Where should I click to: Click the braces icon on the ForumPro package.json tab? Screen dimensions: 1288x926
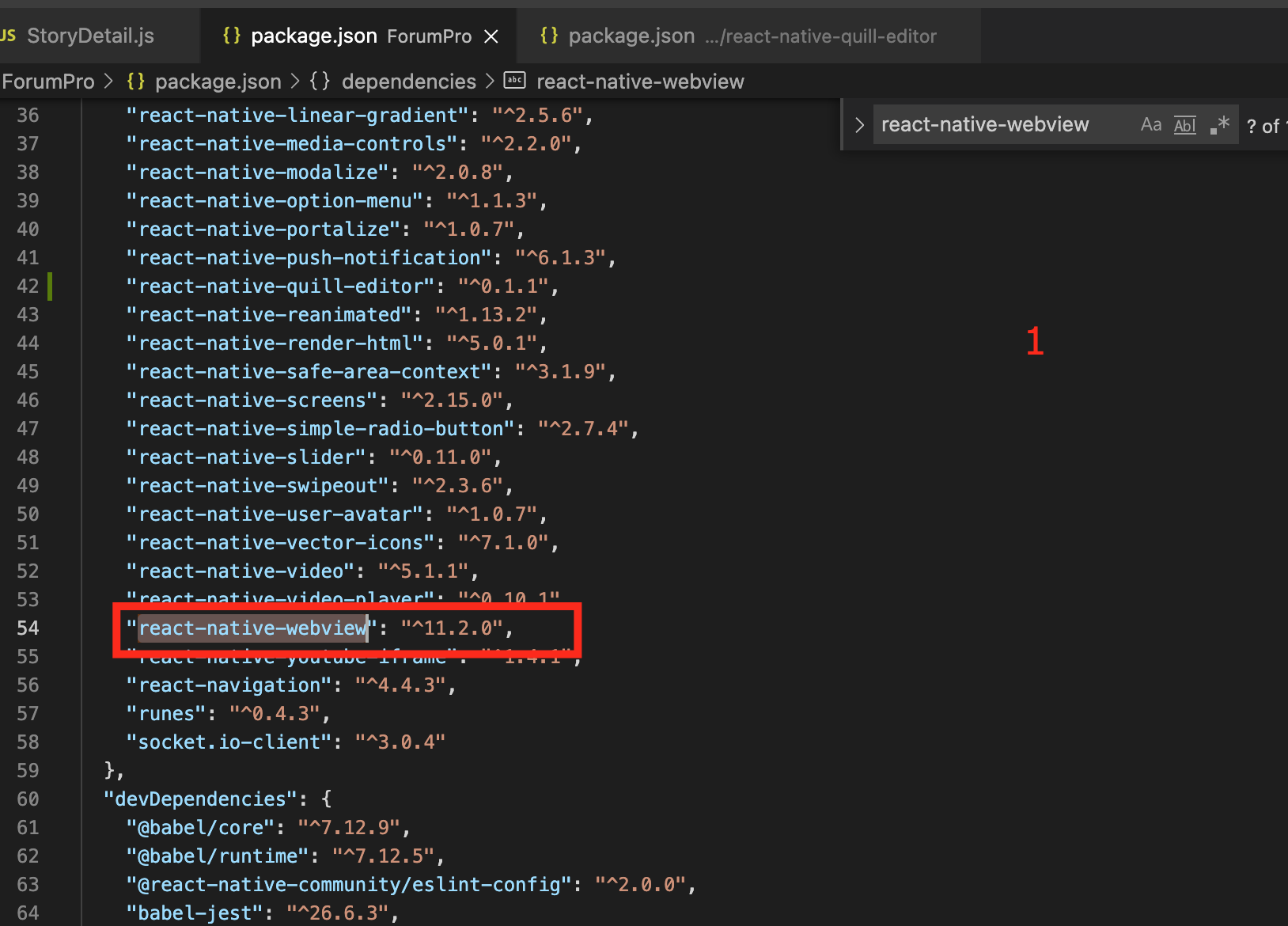click(x=232, y=36)
